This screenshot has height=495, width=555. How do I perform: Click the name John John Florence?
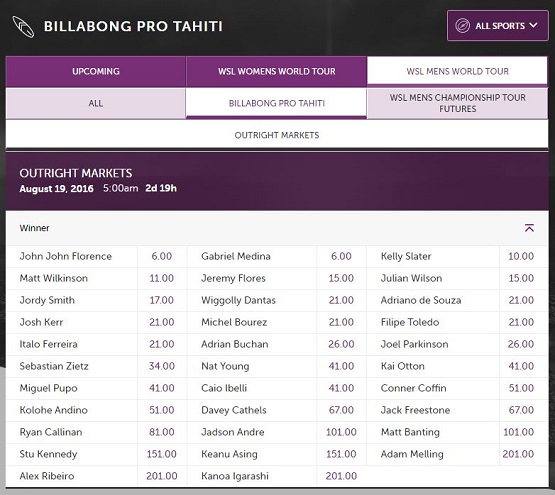point(65,256)
